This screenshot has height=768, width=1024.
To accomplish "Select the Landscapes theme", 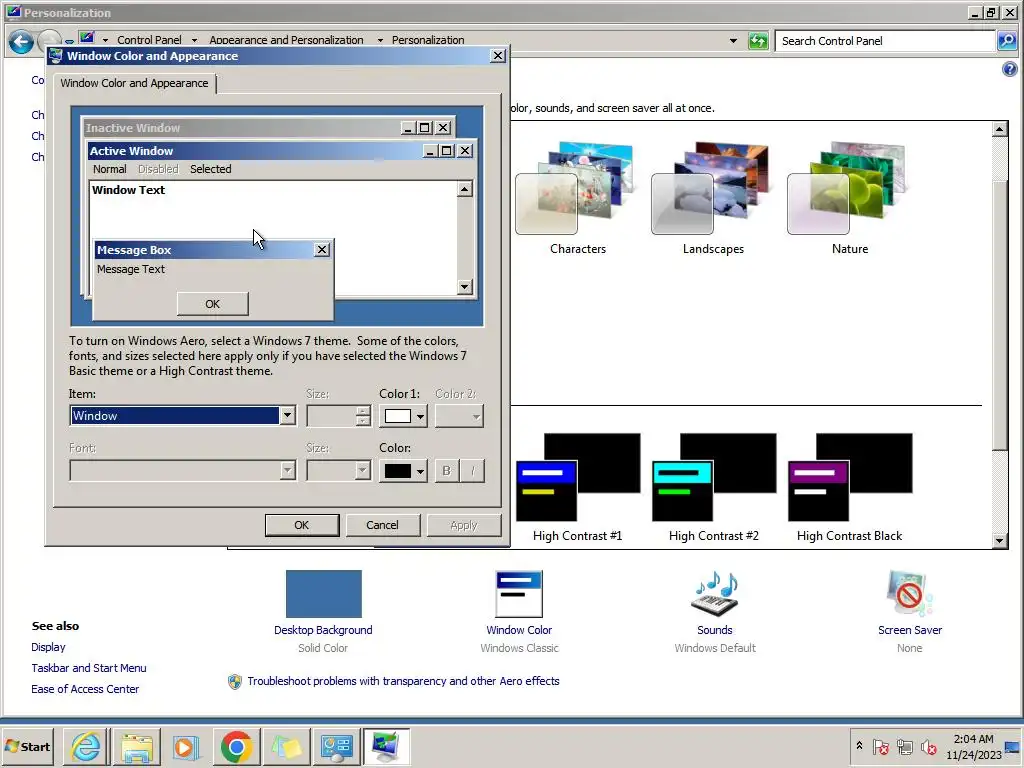I will [x=713, y=197].
